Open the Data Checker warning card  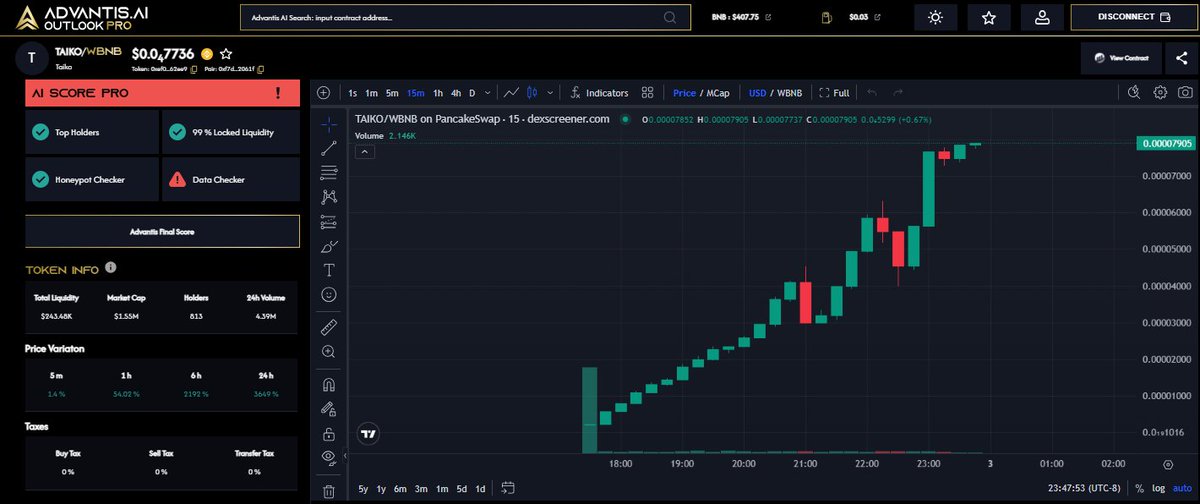click(231, 180)
